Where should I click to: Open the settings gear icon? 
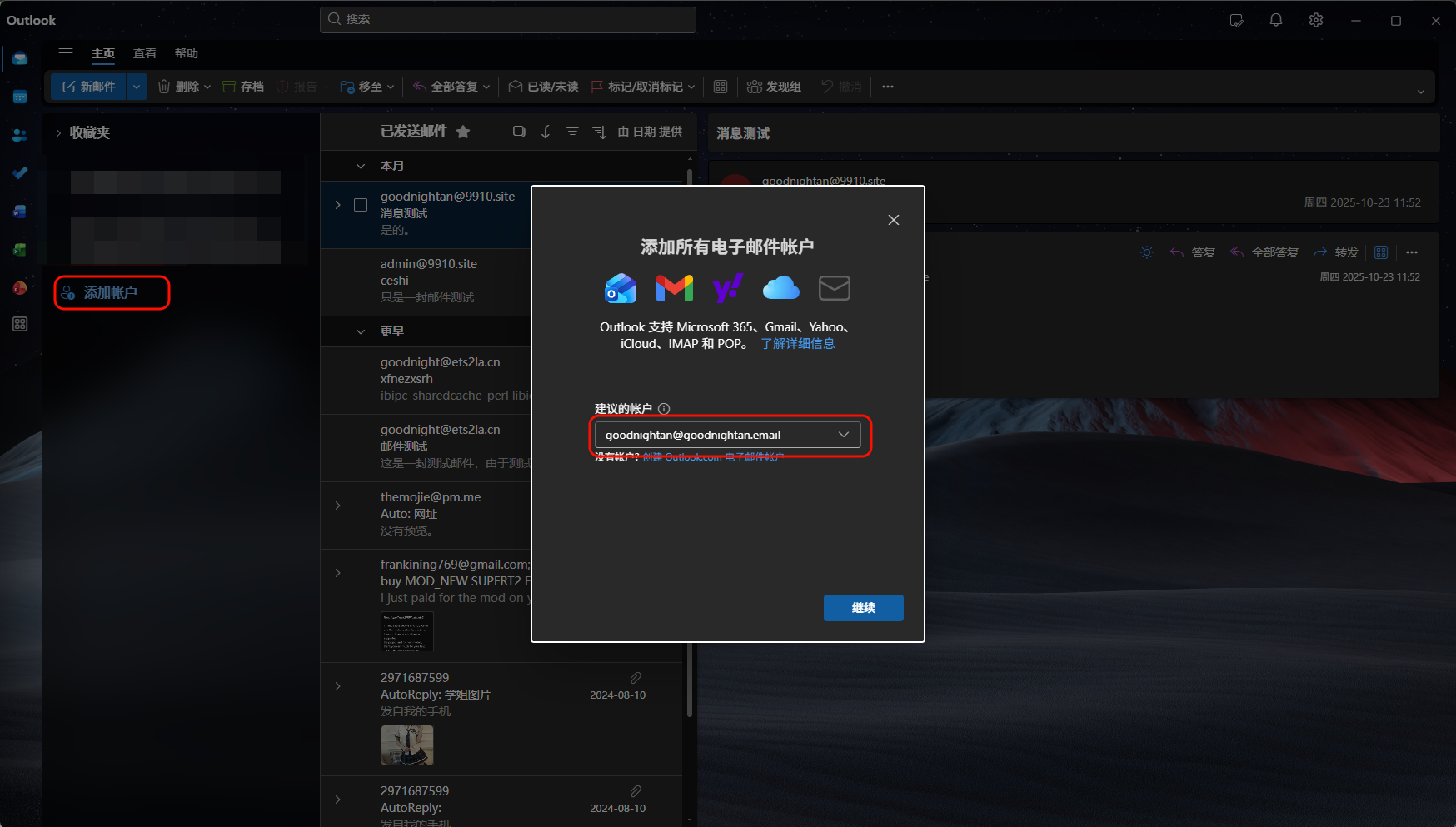1316,20
